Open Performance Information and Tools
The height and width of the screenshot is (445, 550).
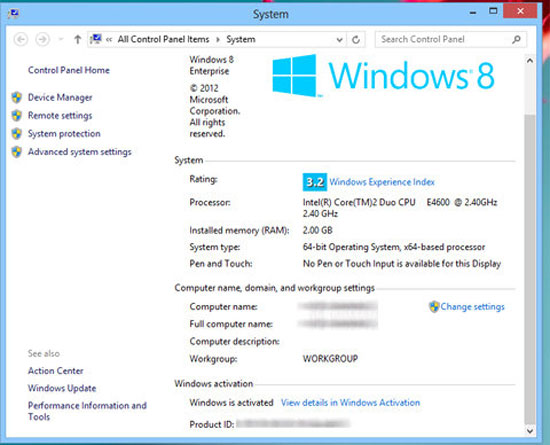coord(87,411)
